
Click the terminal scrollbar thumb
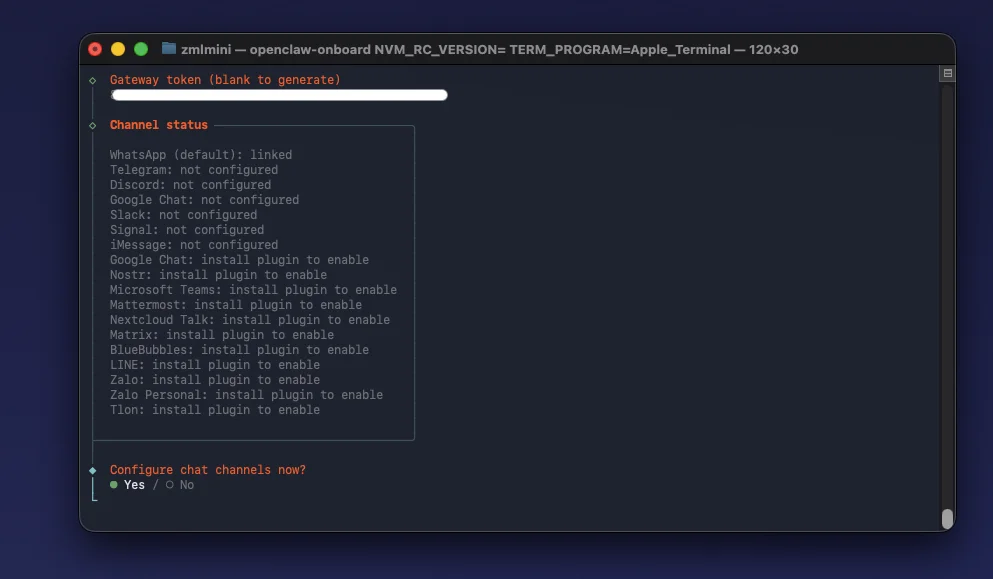947,519
